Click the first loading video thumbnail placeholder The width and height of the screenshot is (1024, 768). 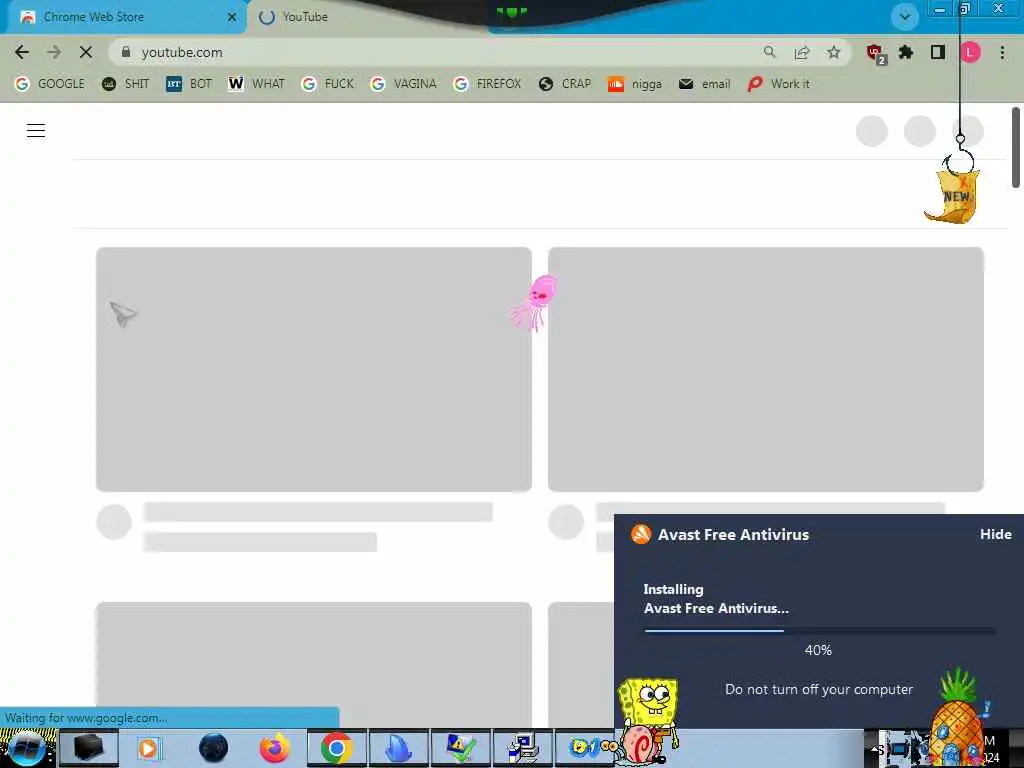pyautogui.click(x=313, y=369)
